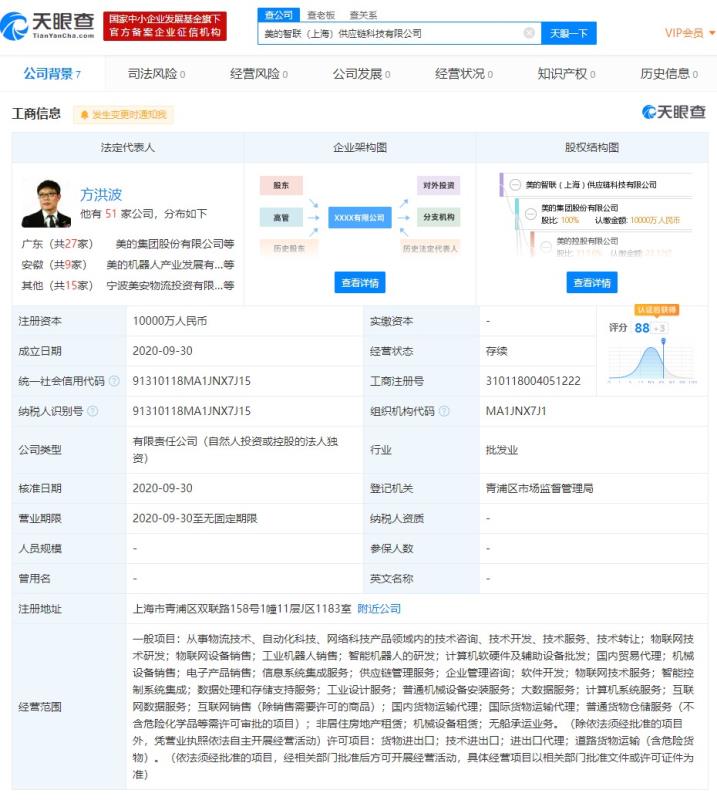
Task: Open legal representative 方洪波 link
Action: (101, 195)
